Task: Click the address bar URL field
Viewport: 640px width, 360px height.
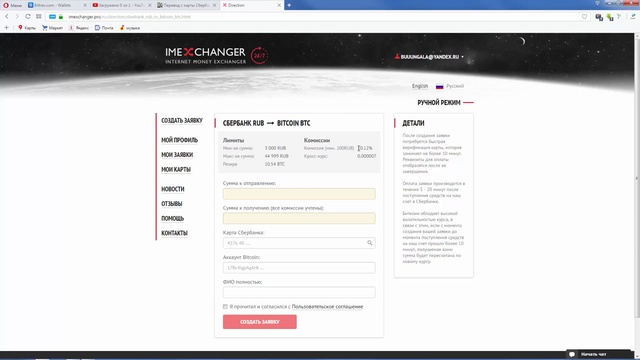Action: [318, 17]
